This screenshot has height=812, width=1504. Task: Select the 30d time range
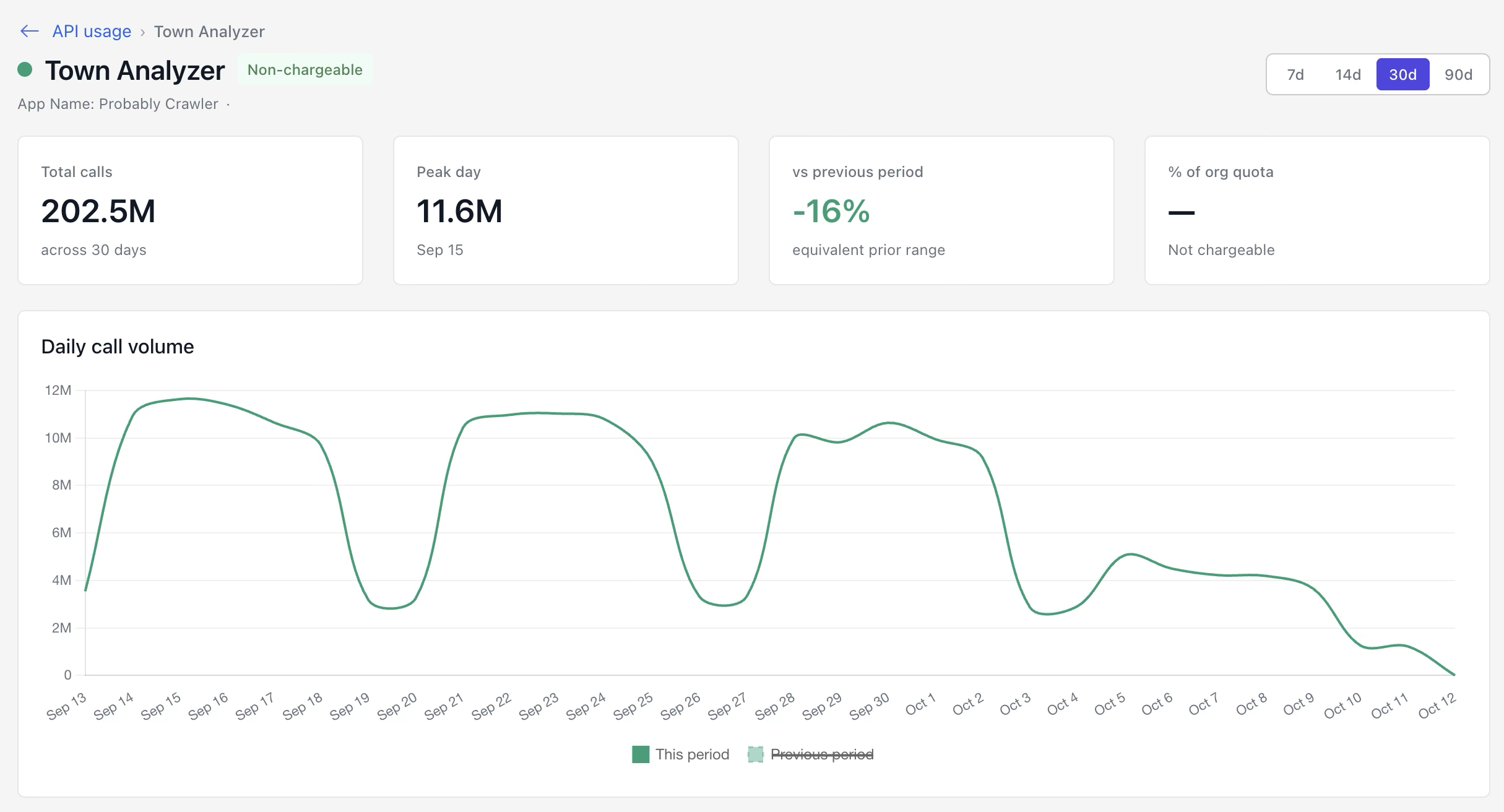(1402, 74)
